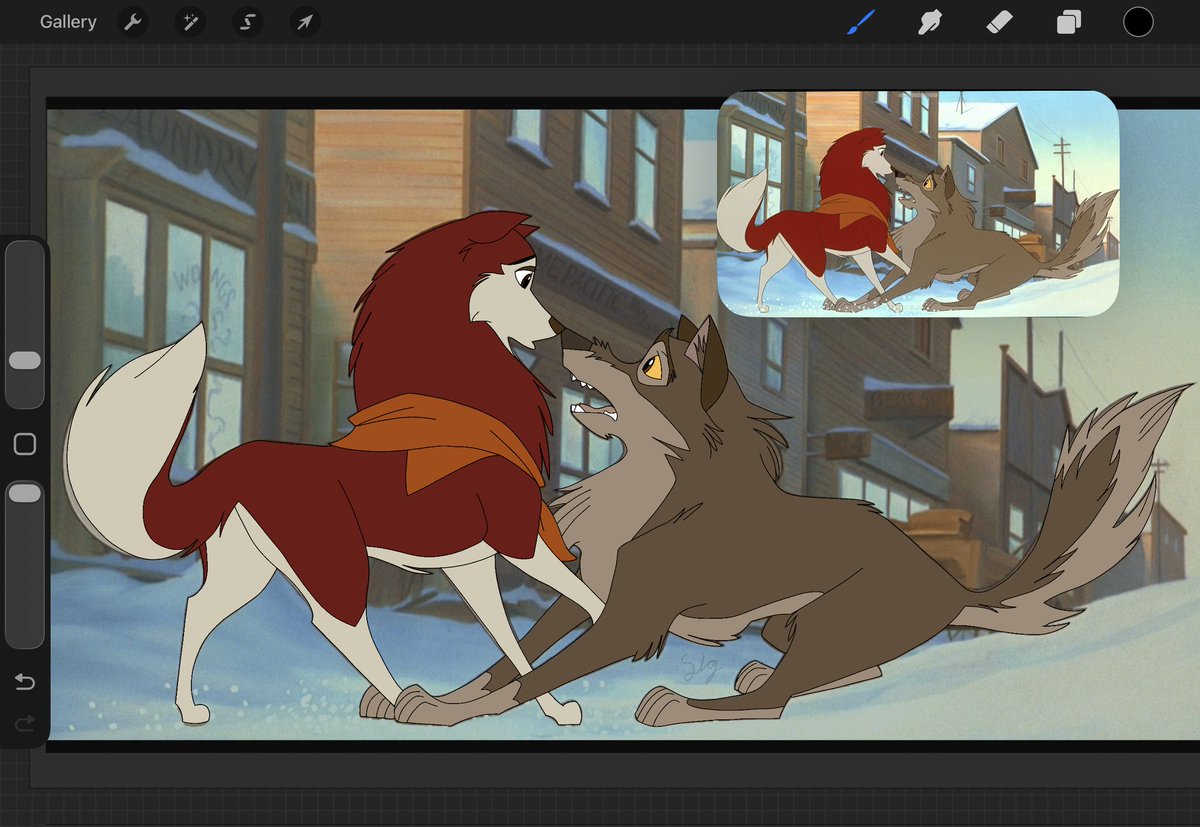
Task: Select the Smudge finger tool
Action: point(930,22)
